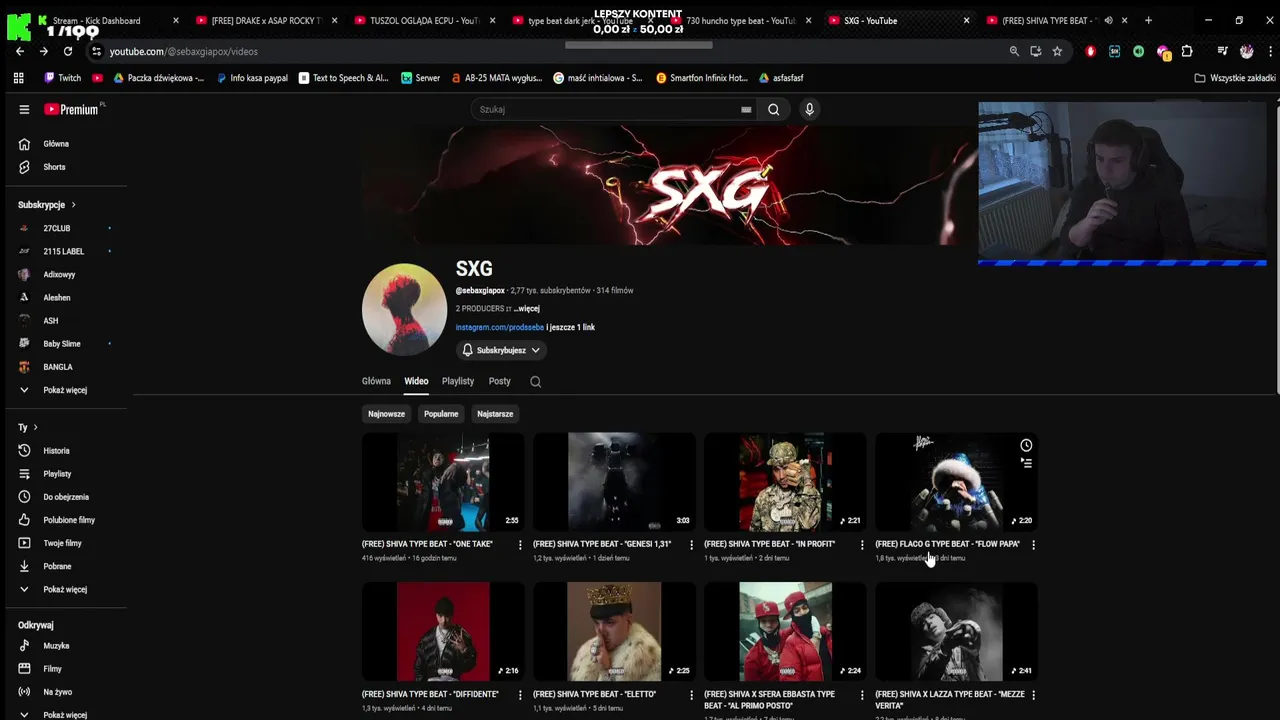Viewport: 1280px width, 720px height.
Task: Select the Najstarsze sort chip
Action: [495, 414]
